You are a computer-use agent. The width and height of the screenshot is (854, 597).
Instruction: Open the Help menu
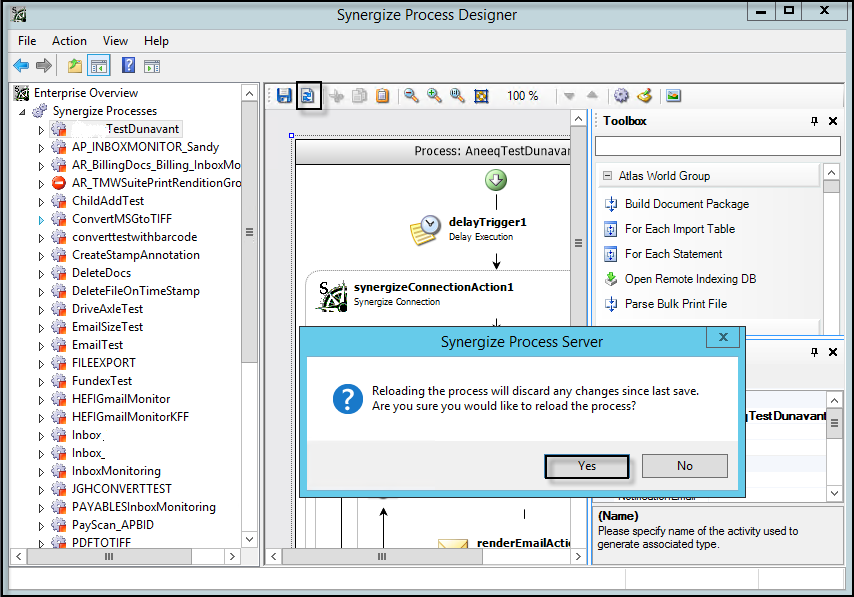coord(156,41)
